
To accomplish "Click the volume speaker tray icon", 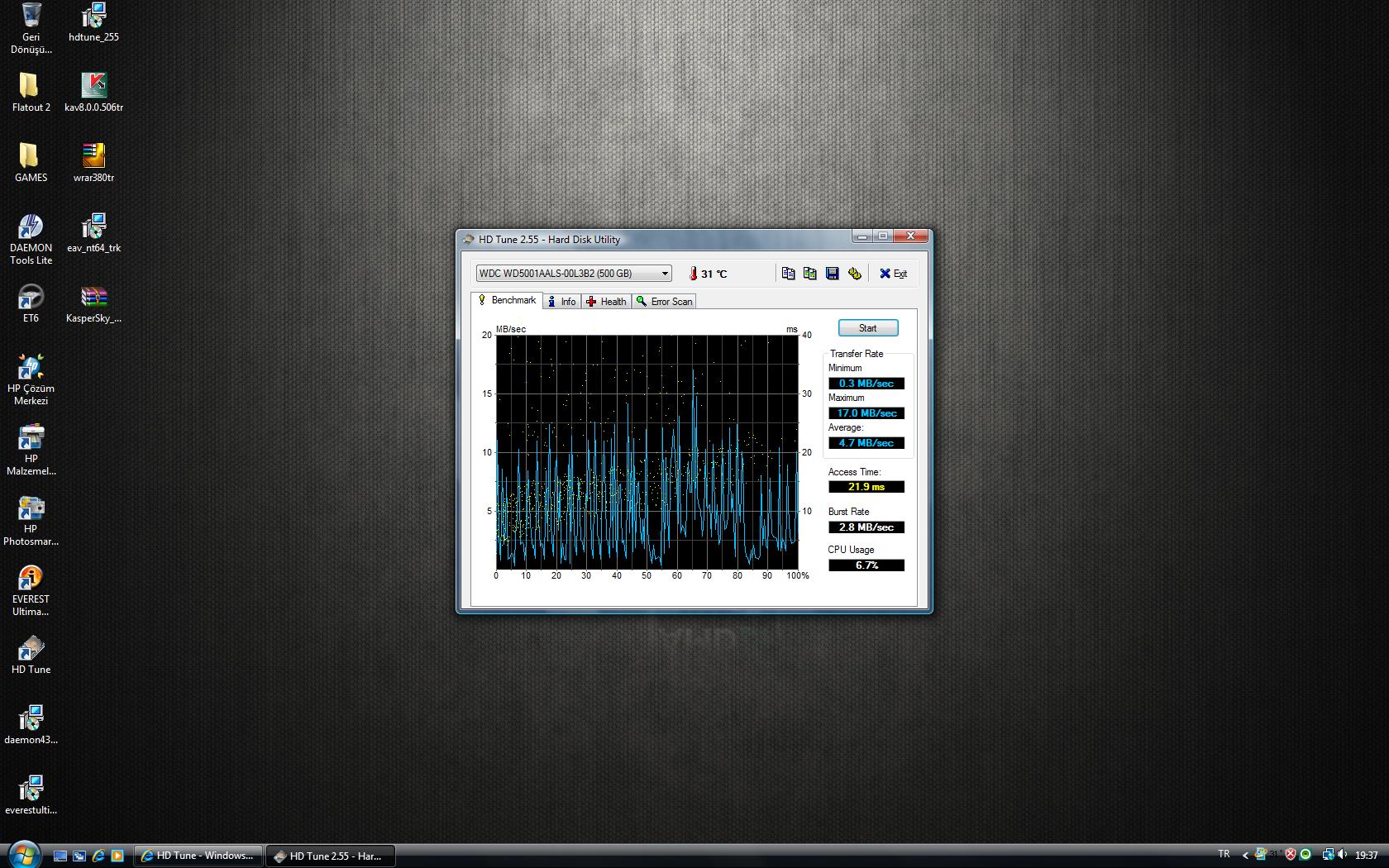I will [x=1343, y=855].
